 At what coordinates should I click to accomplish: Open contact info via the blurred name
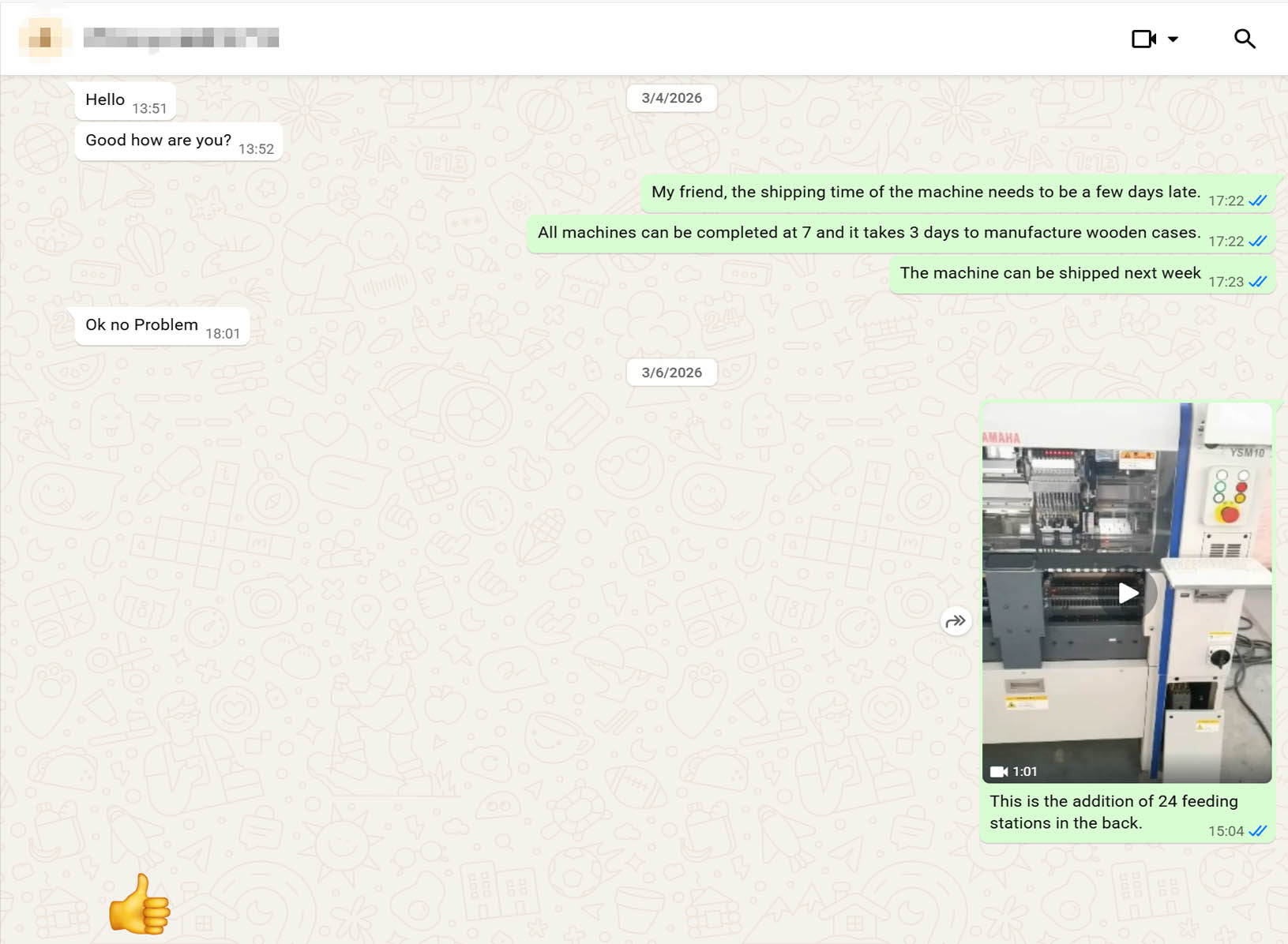pos(181,38)
